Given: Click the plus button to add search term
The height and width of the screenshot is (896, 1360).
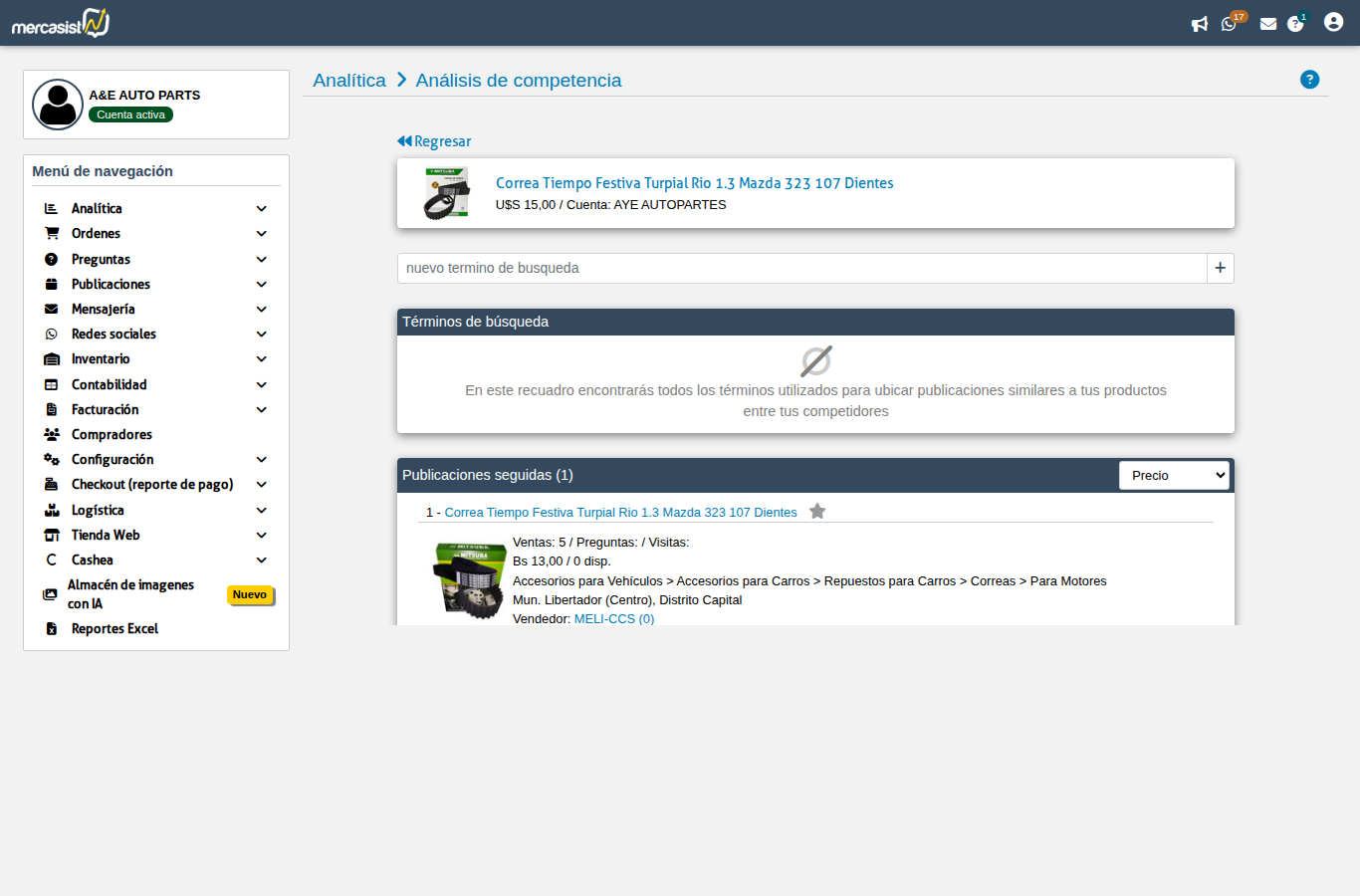Looking at the screenshot, I should [x=1221, y=268].
